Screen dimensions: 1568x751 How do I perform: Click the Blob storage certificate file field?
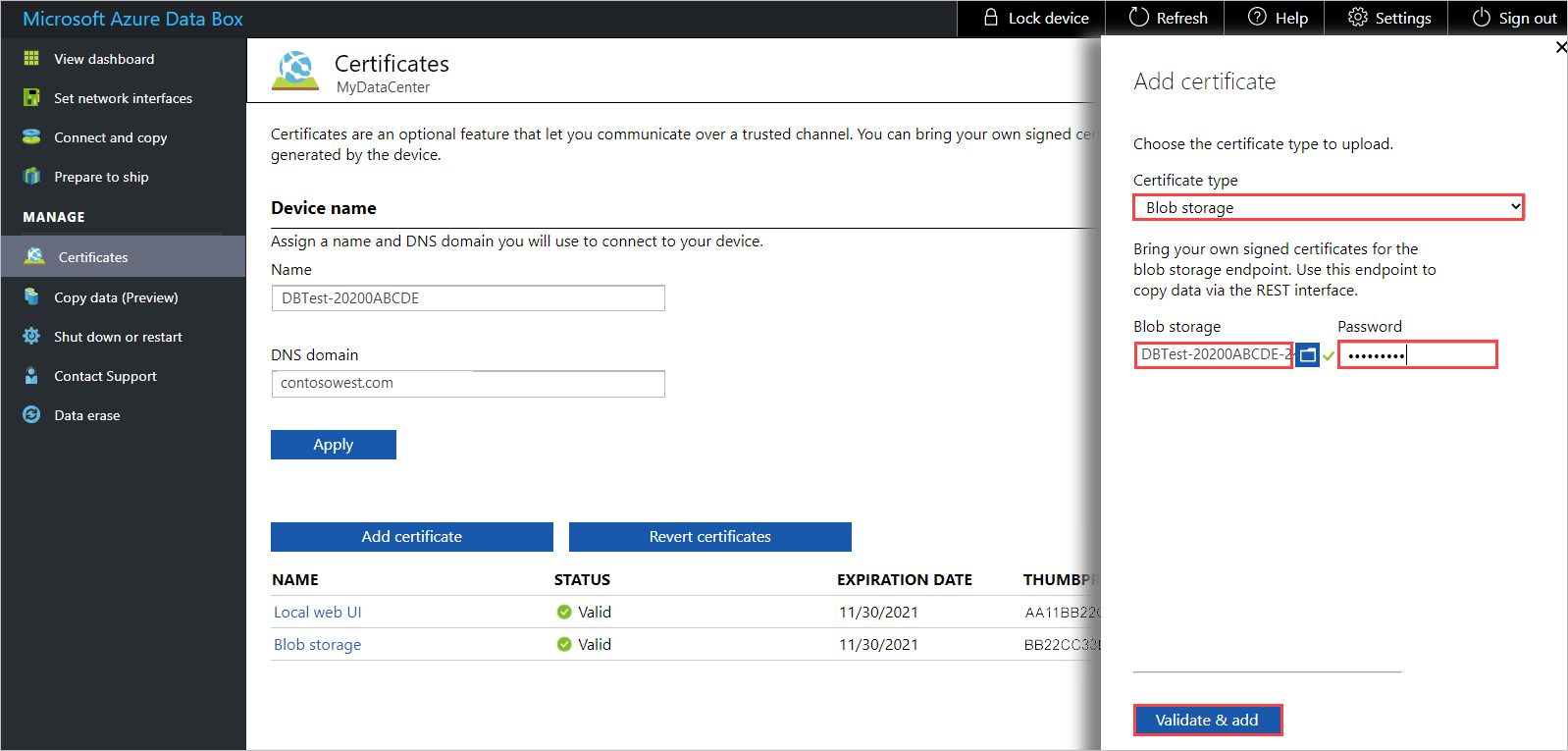coord(1214,354)
